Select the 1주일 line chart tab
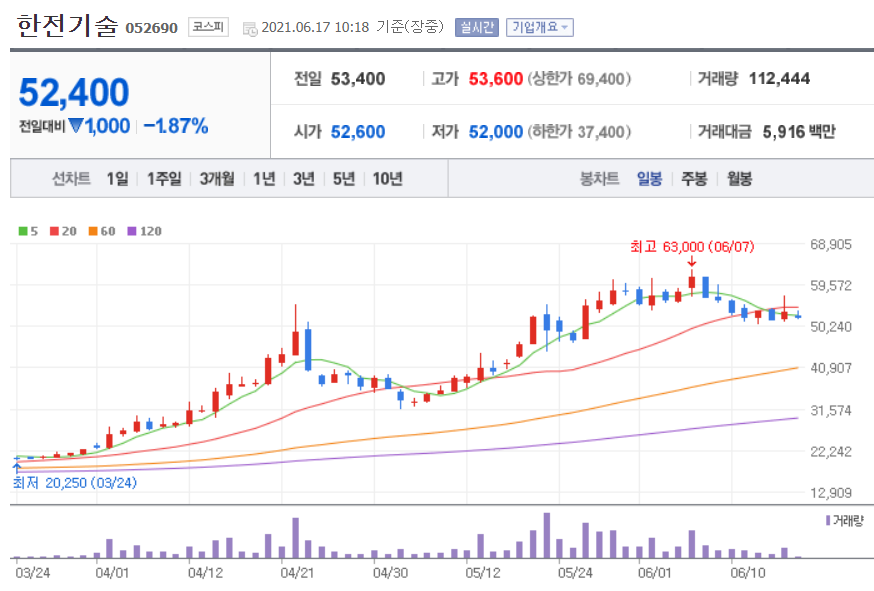The width and height of the screenshot is (874, 591). pyautogui.click(x=164, y=178)
